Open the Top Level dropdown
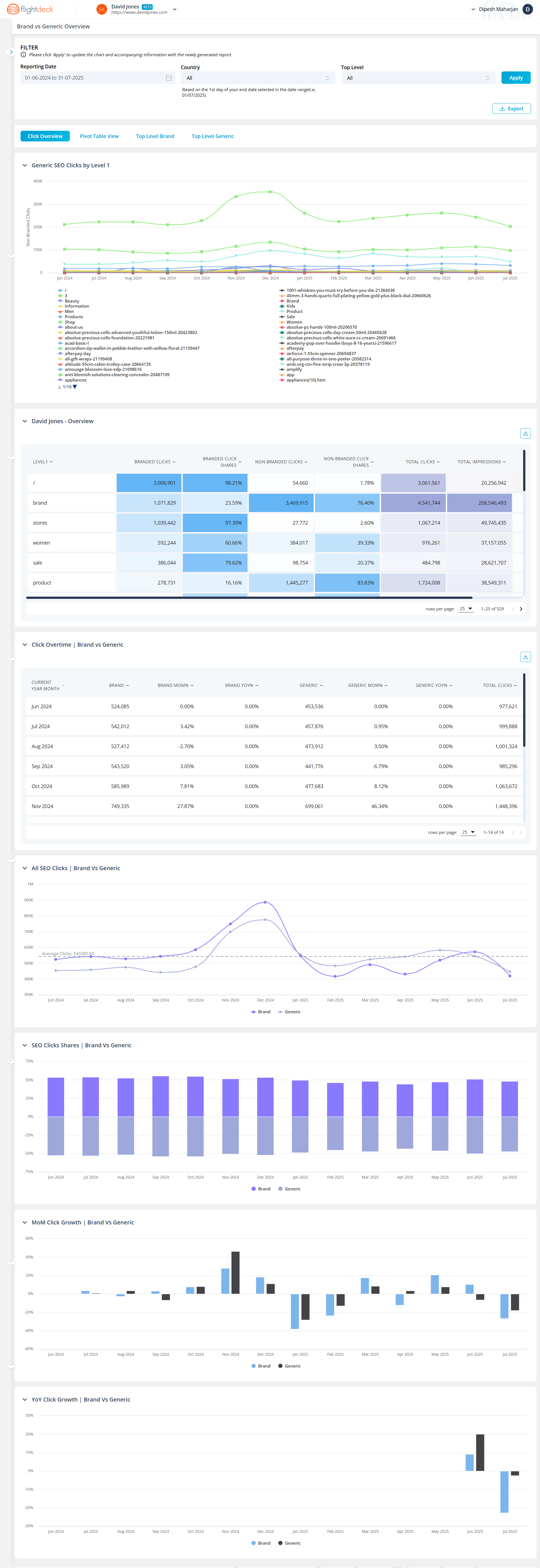Image resolution: width=540 pixels, height=1568 pixels. pos(418,78)
